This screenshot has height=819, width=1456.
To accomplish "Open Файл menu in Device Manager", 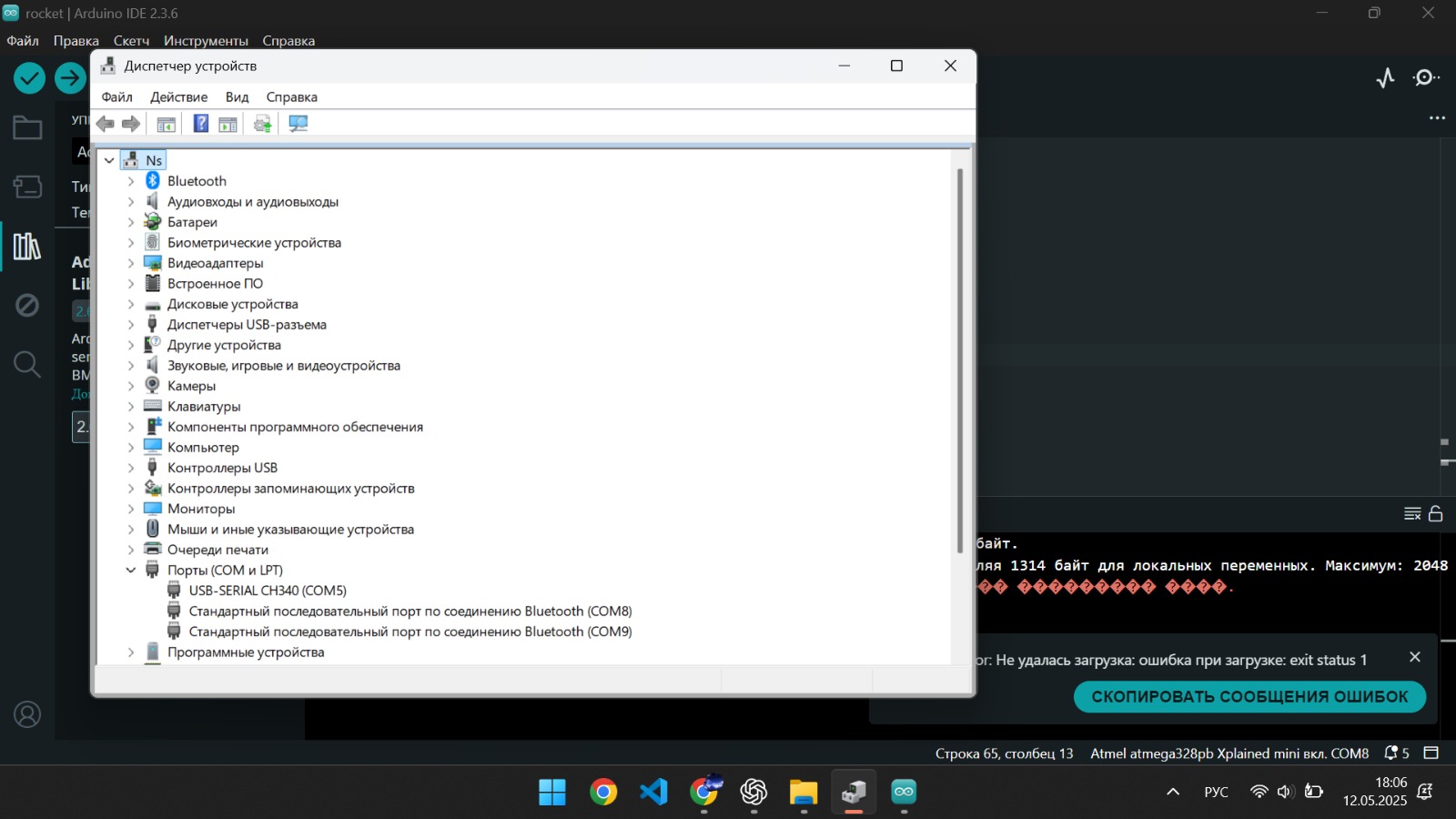I will (x=116, y=97).
